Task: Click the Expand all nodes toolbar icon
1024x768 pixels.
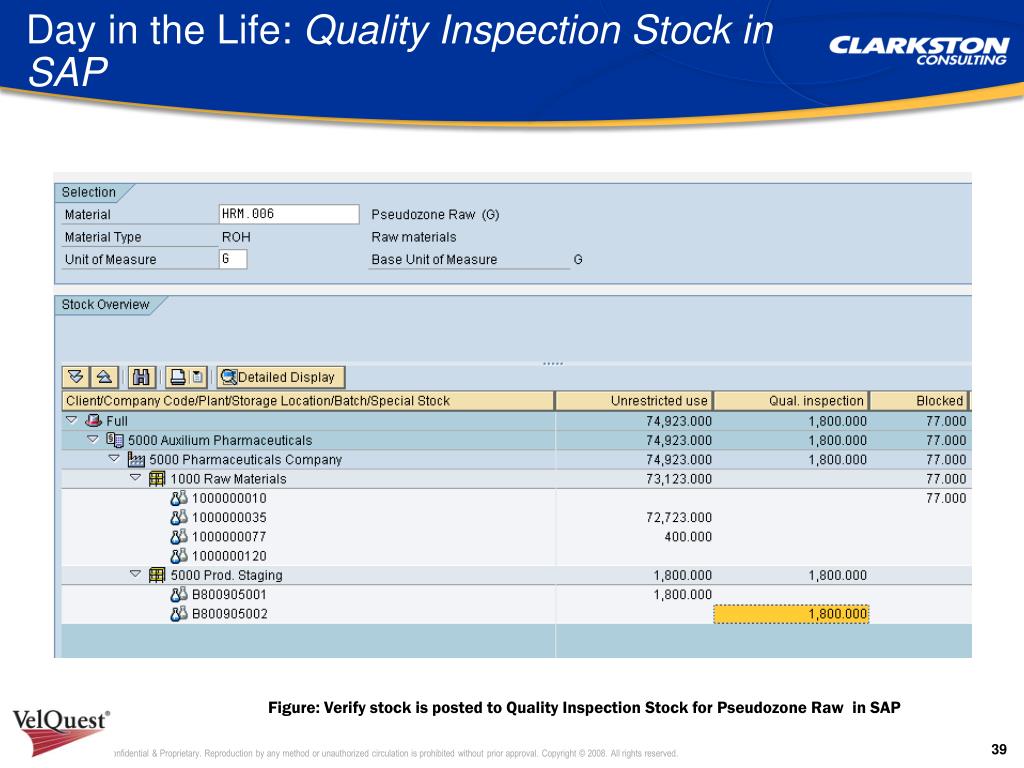Action: click(76, 377)
